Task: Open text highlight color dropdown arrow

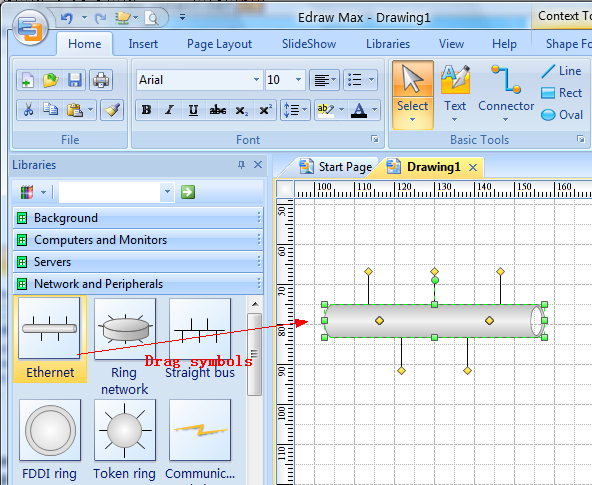Action: pyautogui.click(x=341, y=110)
